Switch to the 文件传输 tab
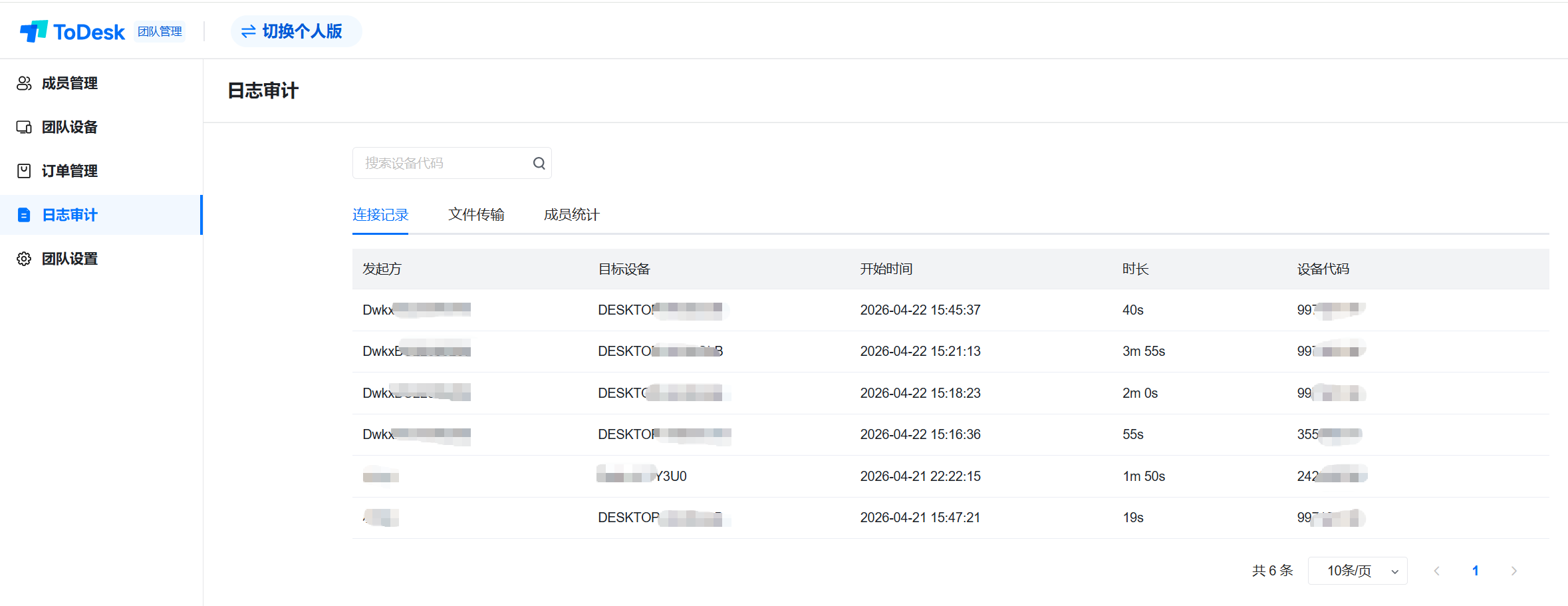The width and height of the screenshot is (1568, 606). 476,215
